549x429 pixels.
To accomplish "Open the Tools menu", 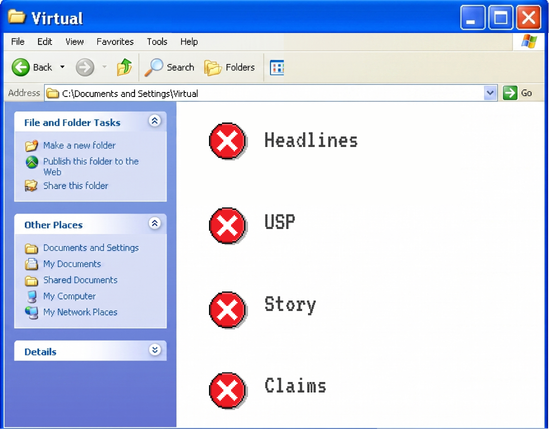I will [157, 42].
